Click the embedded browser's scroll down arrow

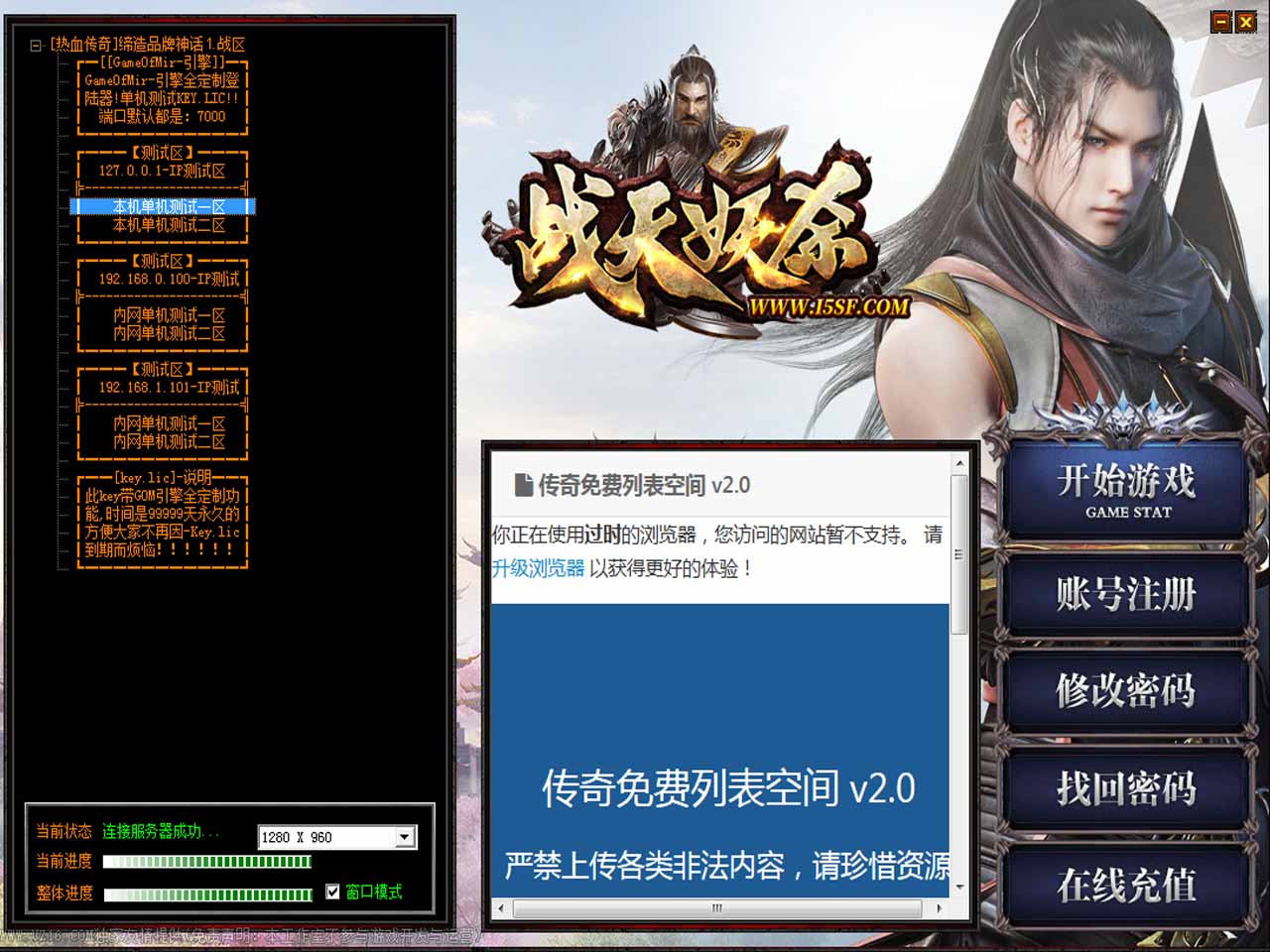(x=959, y=889)
